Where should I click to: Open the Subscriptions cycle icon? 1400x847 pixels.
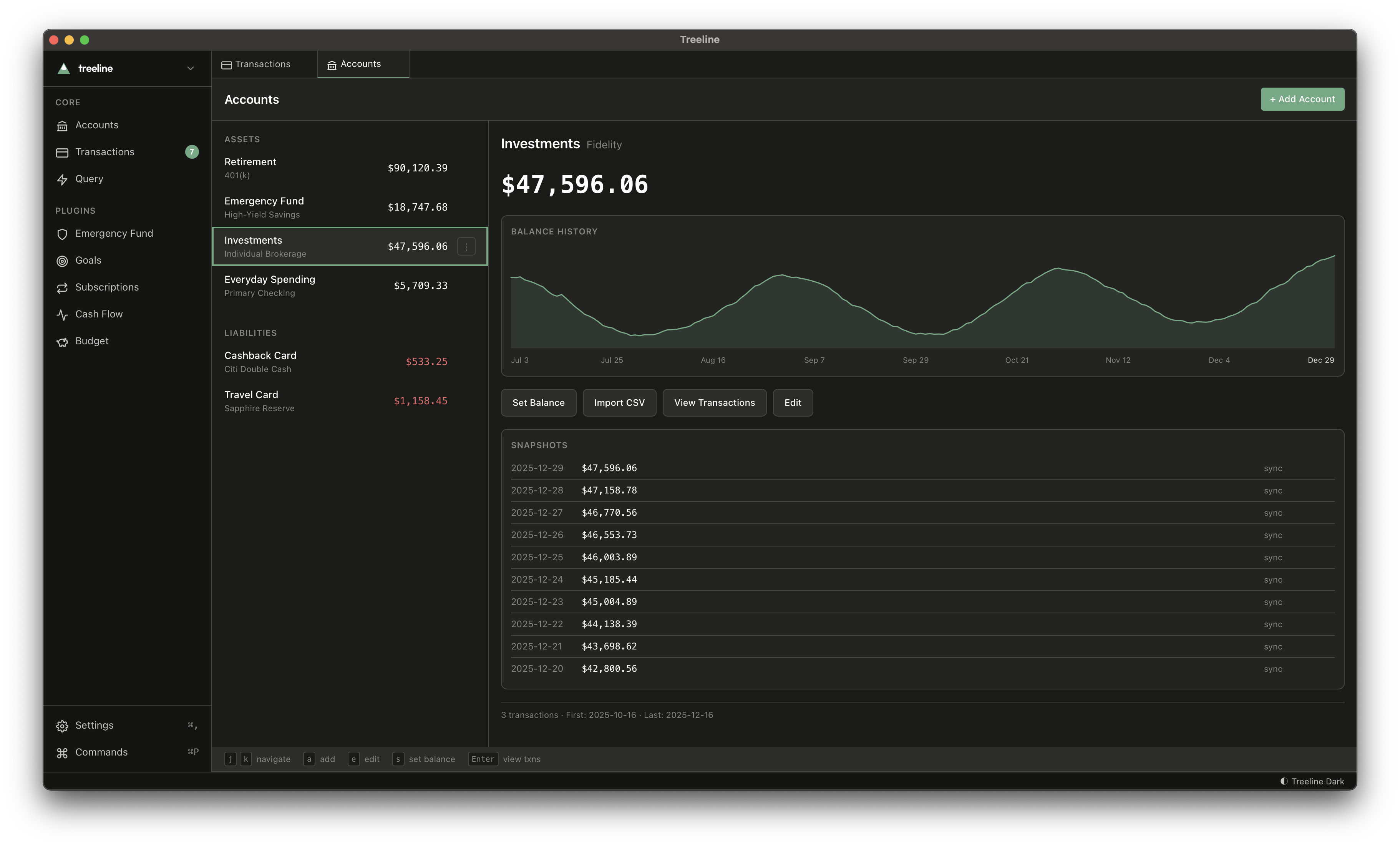pyautogui.click(x=63, y=287)
